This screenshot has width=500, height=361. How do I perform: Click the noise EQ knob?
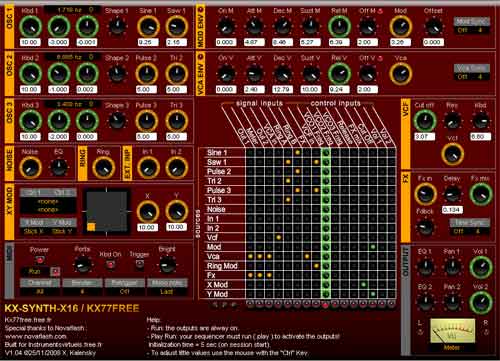pyautogui.click(x=59, y=167)
